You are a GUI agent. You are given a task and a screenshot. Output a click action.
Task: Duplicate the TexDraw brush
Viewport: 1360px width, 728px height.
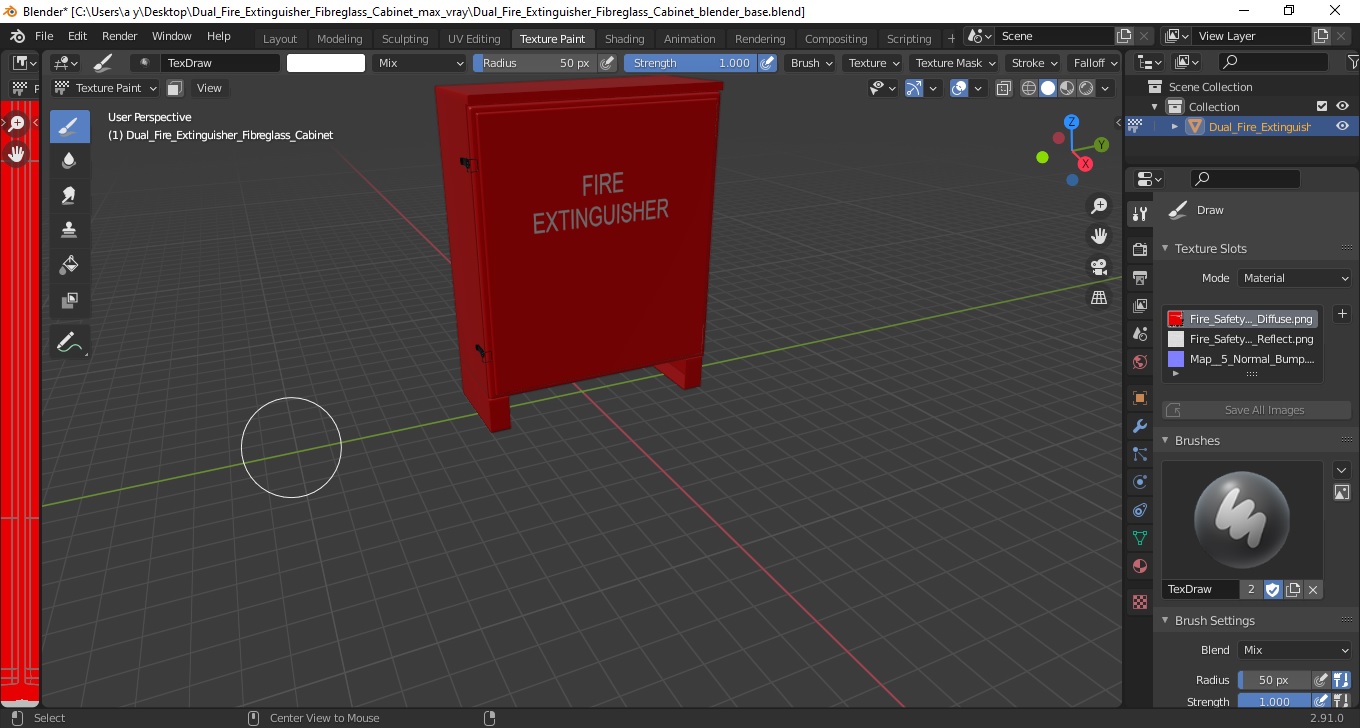coord(1293,589)
